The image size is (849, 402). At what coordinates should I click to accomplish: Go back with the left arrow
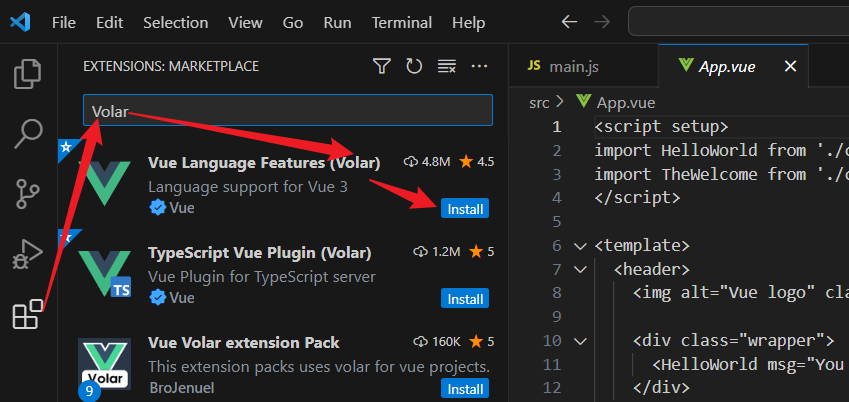pos(569,22)
